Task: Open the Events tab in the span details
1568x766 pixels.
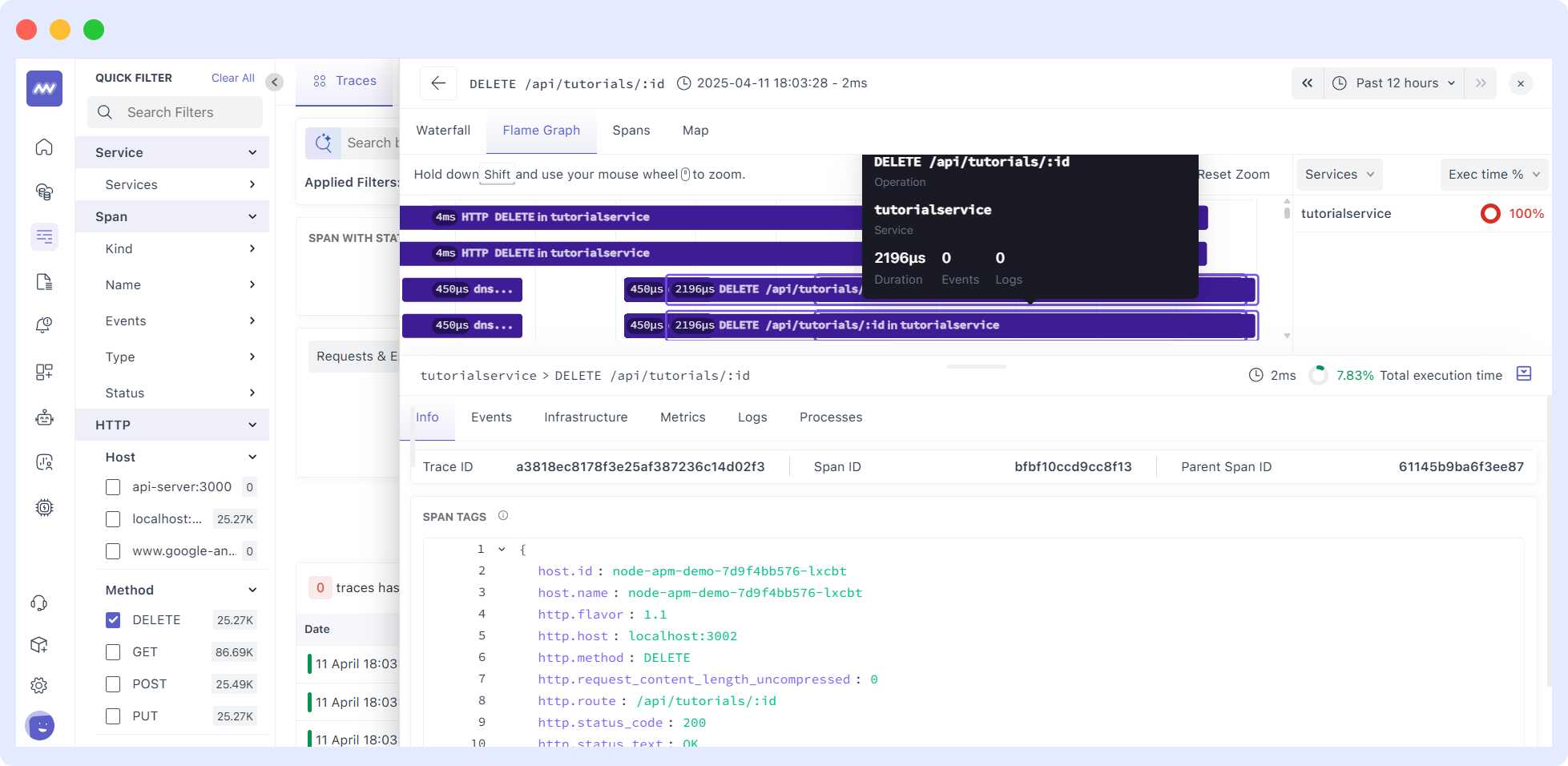Action: (x=491, y=417)
